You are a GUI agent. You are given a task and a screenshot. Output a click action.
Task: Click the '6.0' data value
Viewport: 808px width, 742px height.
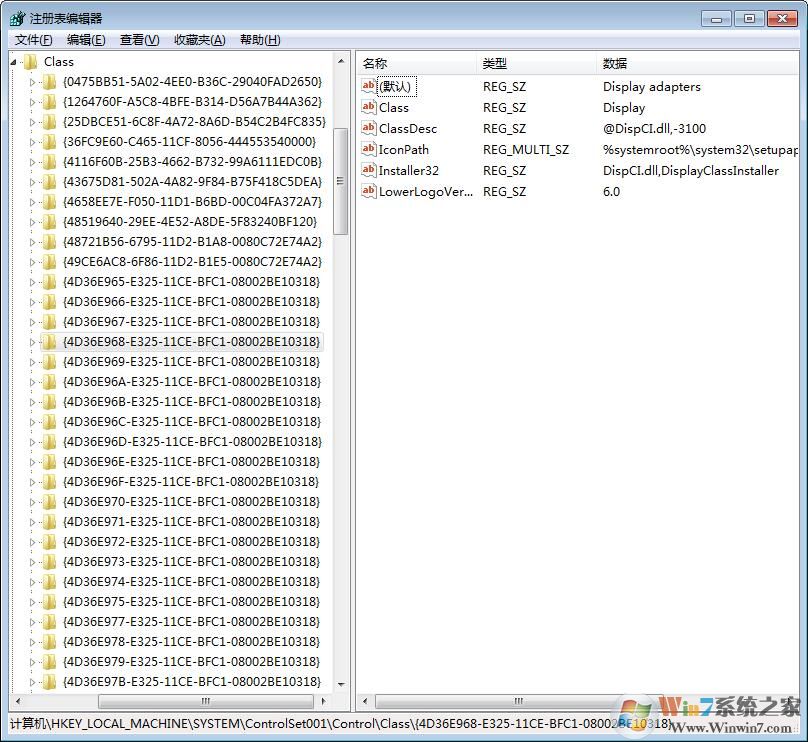[x=612, y=192]
